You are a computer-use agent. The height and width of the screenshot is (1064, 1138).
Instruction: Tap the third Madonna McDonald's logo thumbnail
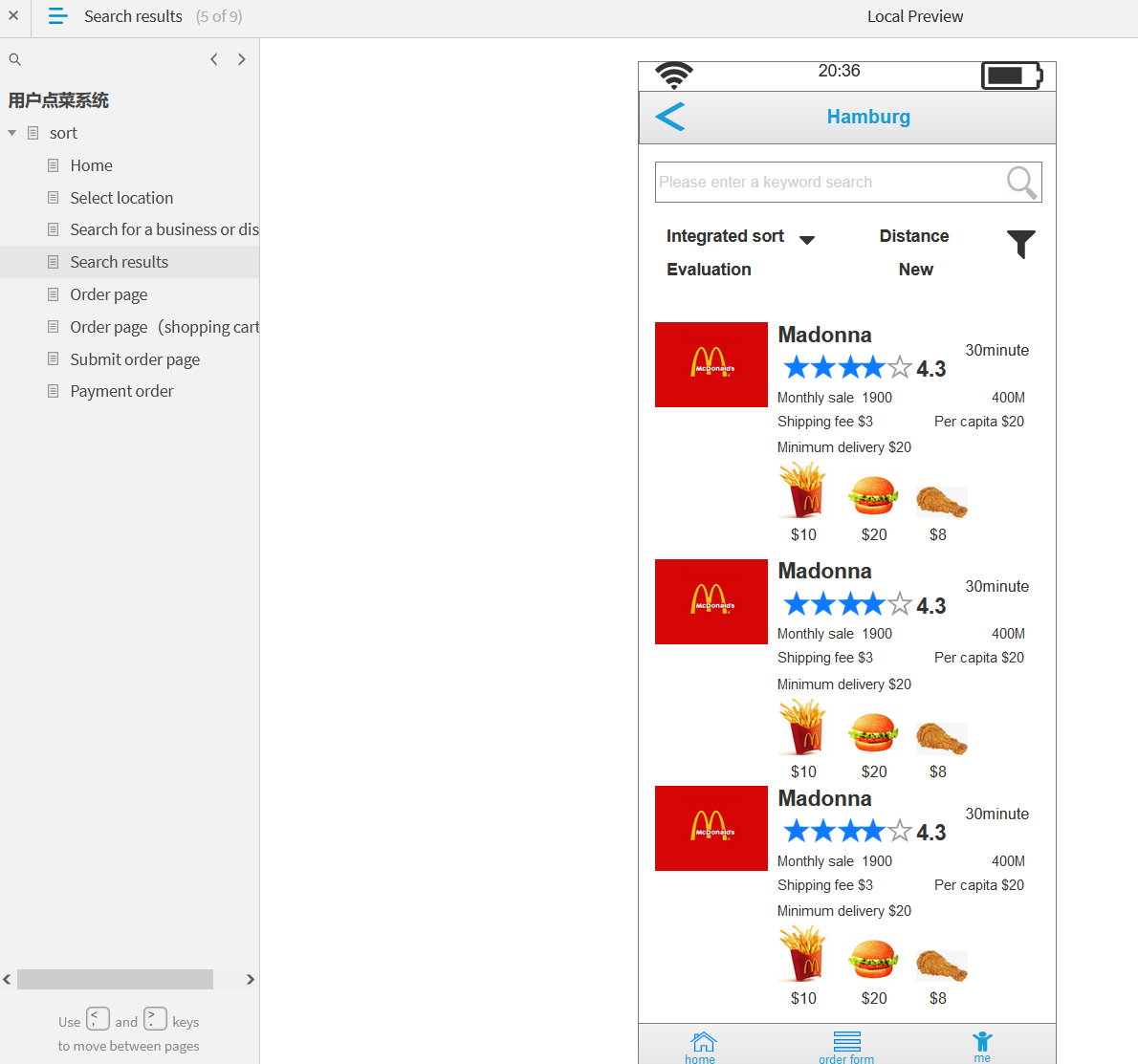tap(711, 828)
